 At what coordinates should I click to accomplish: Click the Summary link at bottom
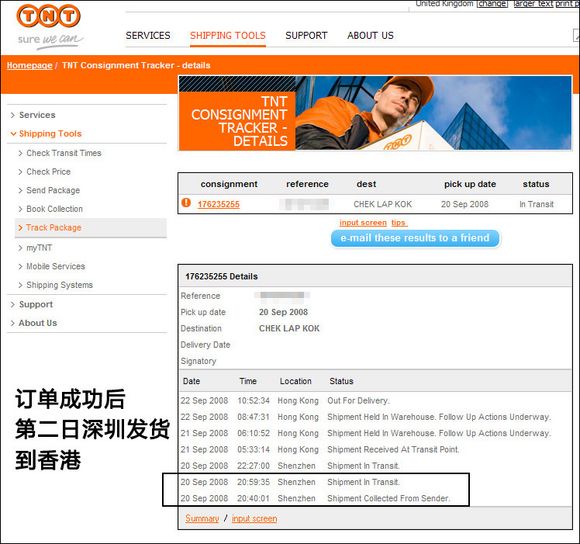[x=202, y=518]
